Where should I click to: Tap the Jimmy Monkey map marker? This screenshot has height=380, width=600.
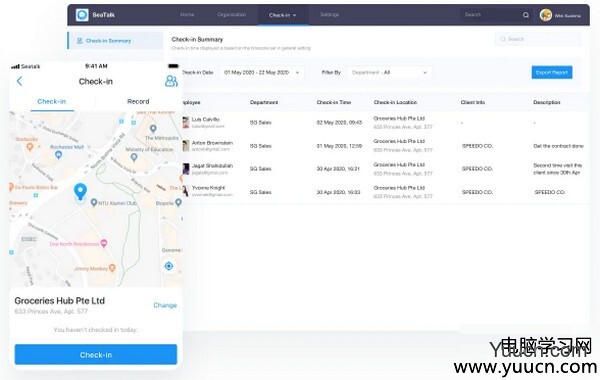click(112, 268)
